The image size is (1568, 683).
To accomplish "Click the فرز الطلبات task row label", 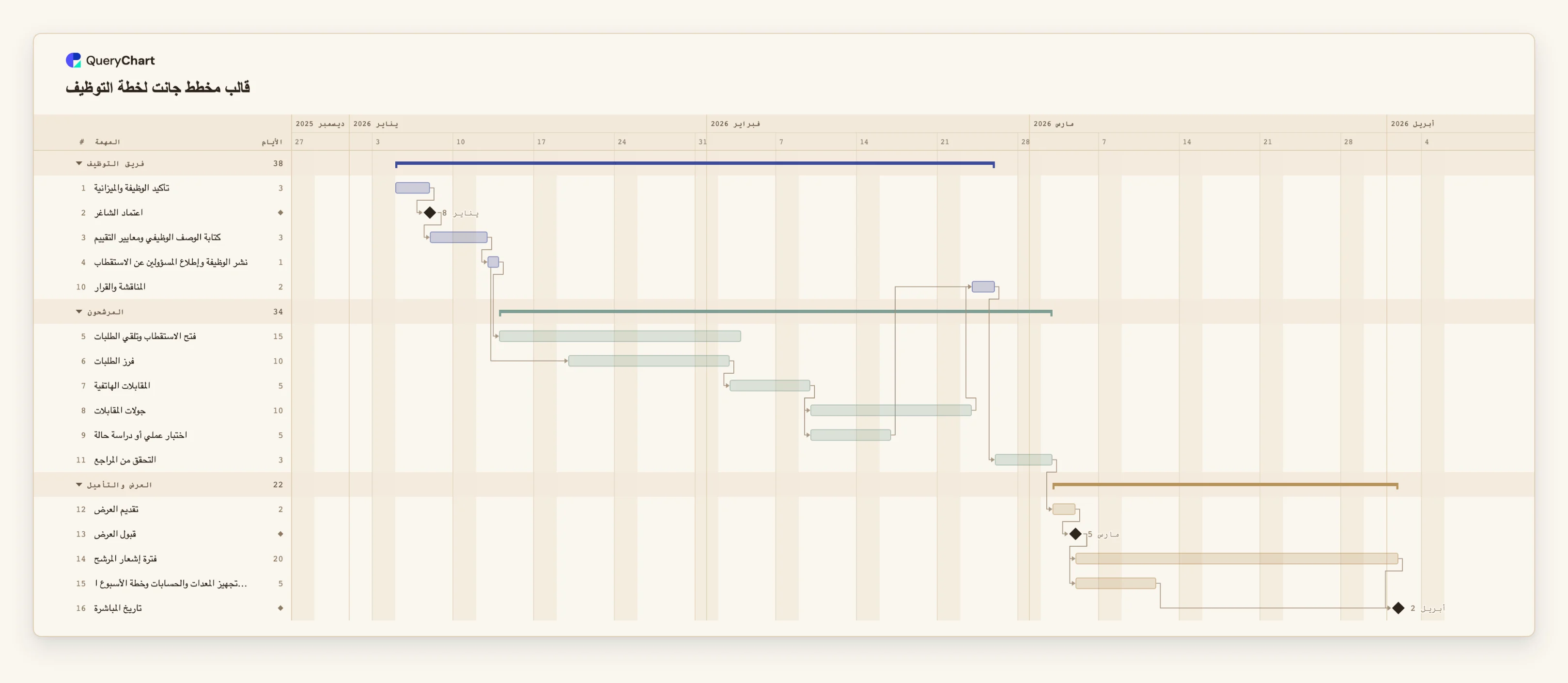I will click(114, 361).
